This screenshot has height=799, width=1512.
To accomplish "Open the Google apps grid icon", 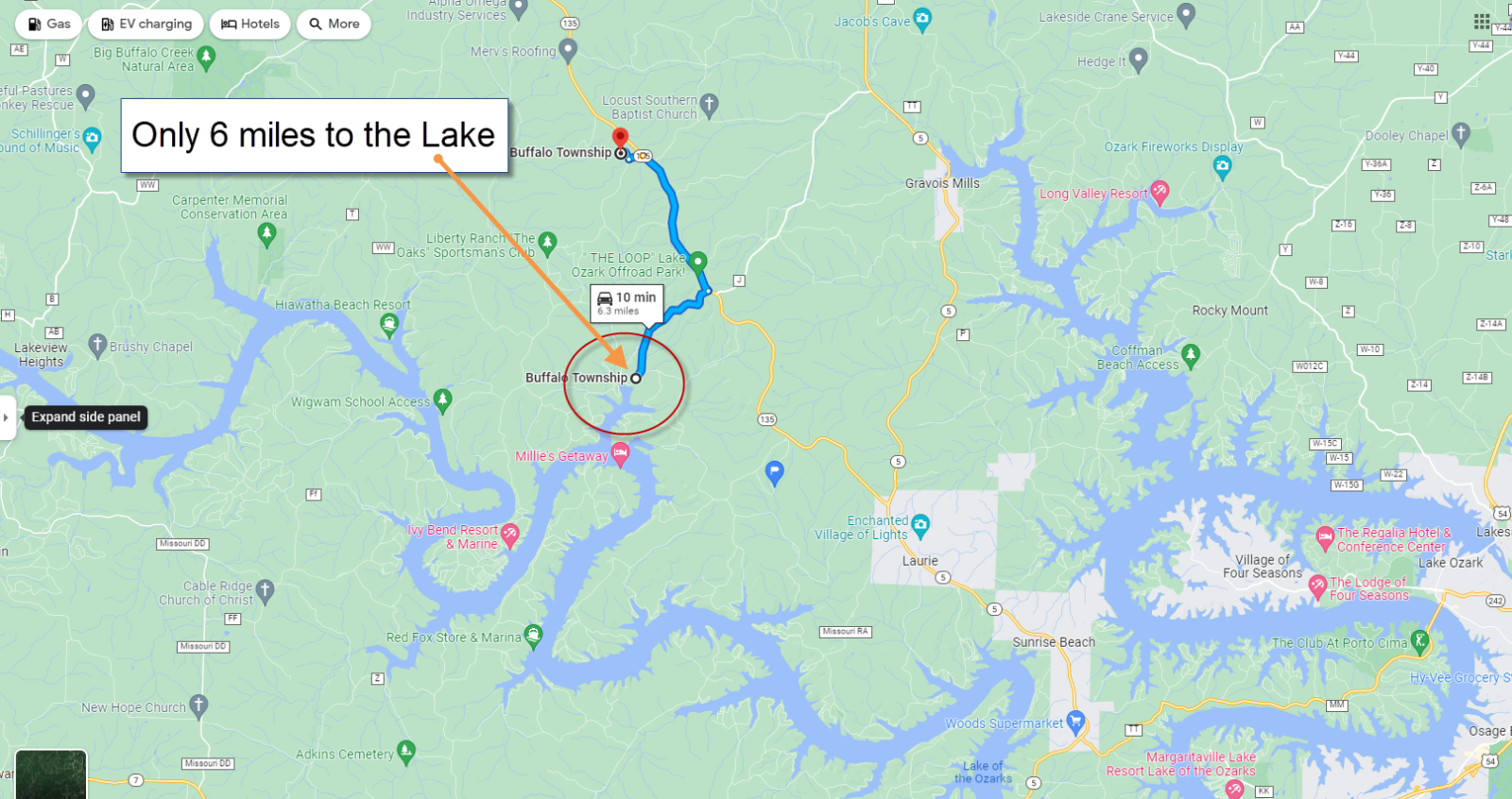I will coord(1482,21).
